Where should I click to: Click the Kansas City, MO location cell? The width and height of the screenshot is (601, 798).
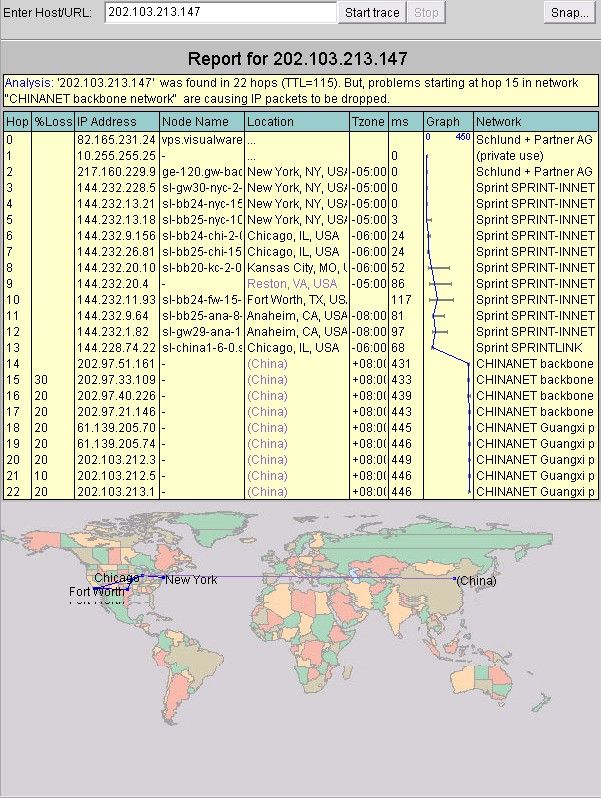[297, 268]
